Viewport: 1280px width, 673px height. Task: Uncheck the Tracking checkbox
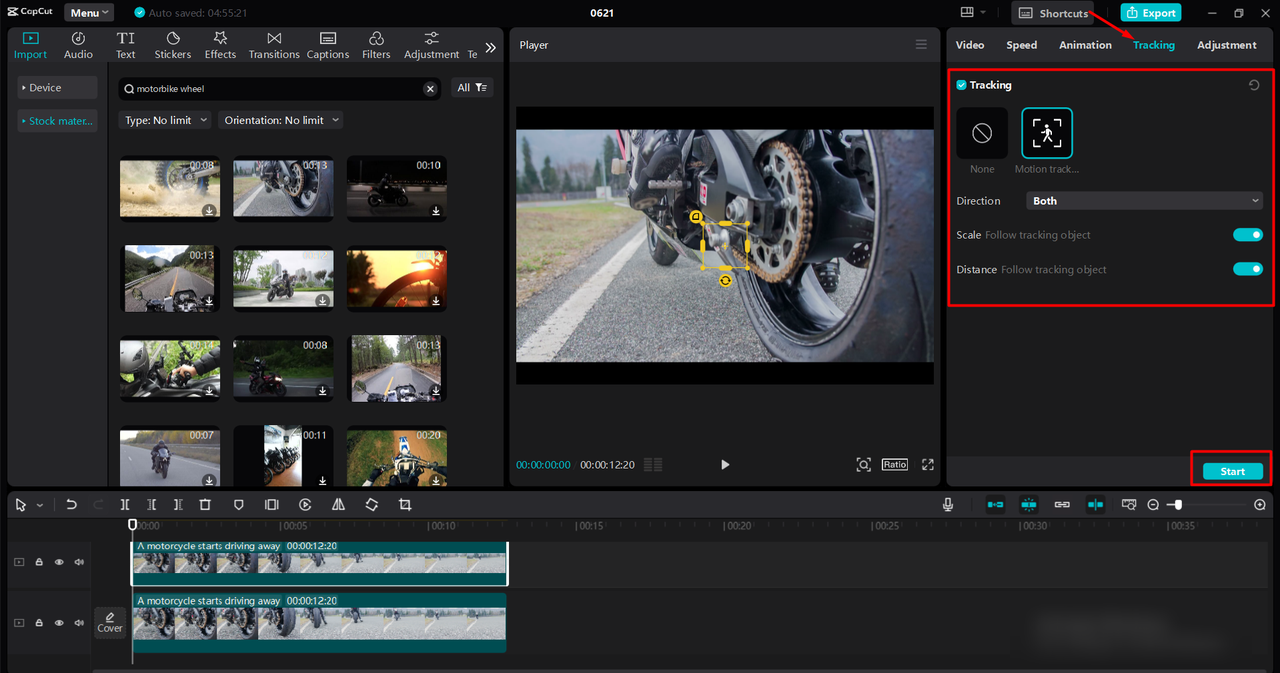(x=961, y=85)
